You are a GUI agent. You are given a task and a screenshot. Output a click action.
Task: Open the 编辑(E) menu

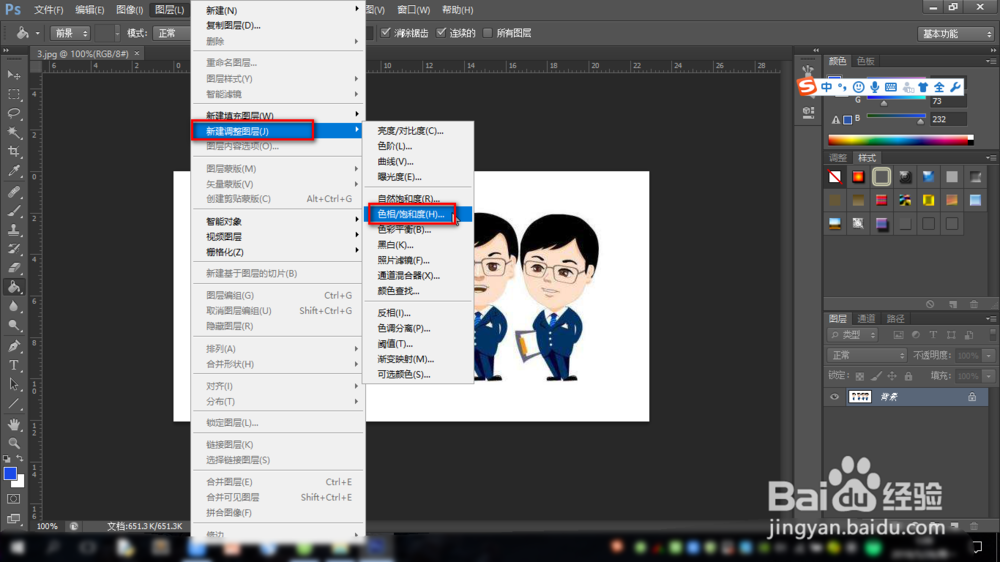pyautogui.click(x=89, y=10)
